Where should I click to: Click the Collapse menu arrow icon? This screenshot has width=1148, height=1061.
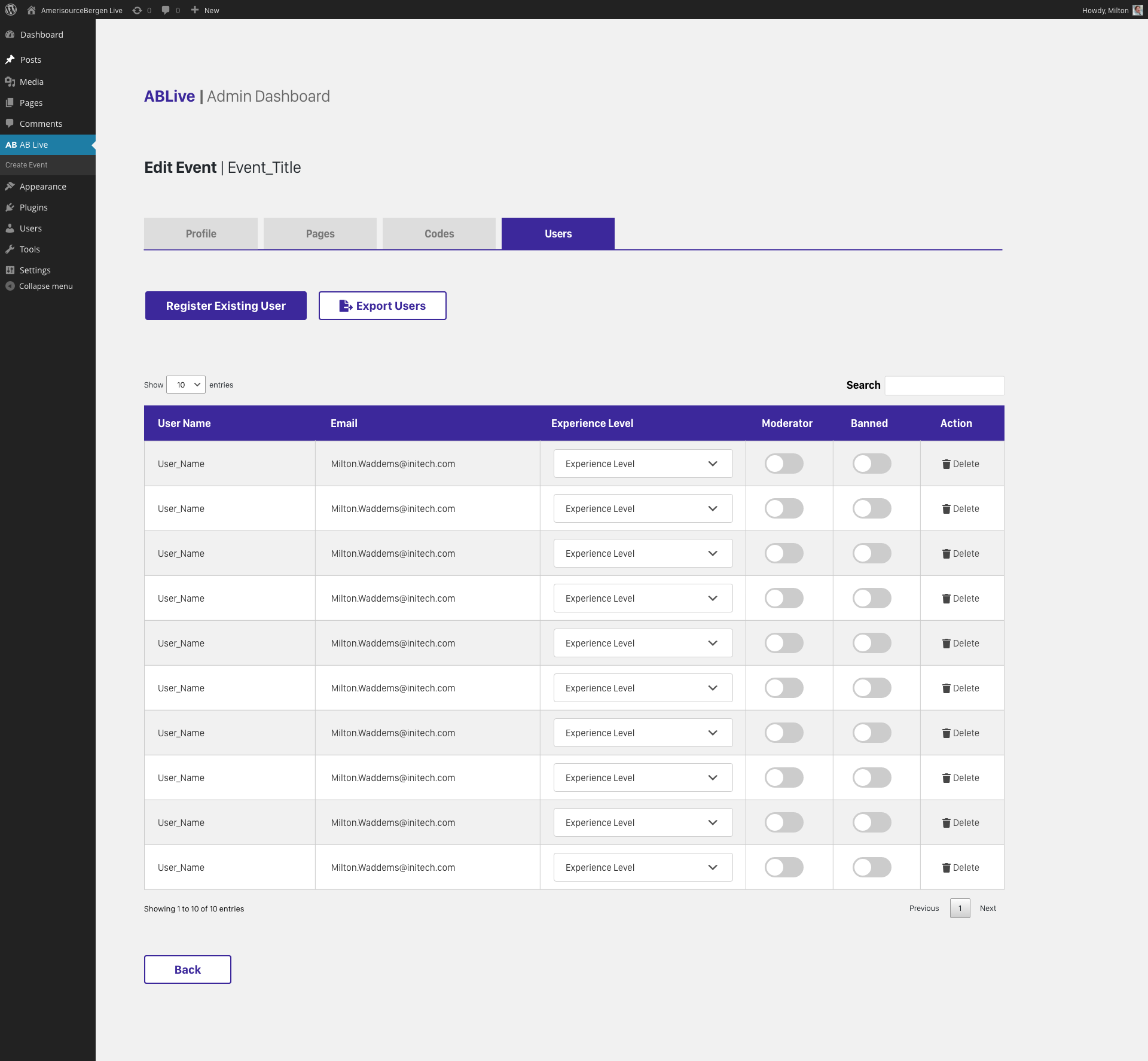point(10,286)
